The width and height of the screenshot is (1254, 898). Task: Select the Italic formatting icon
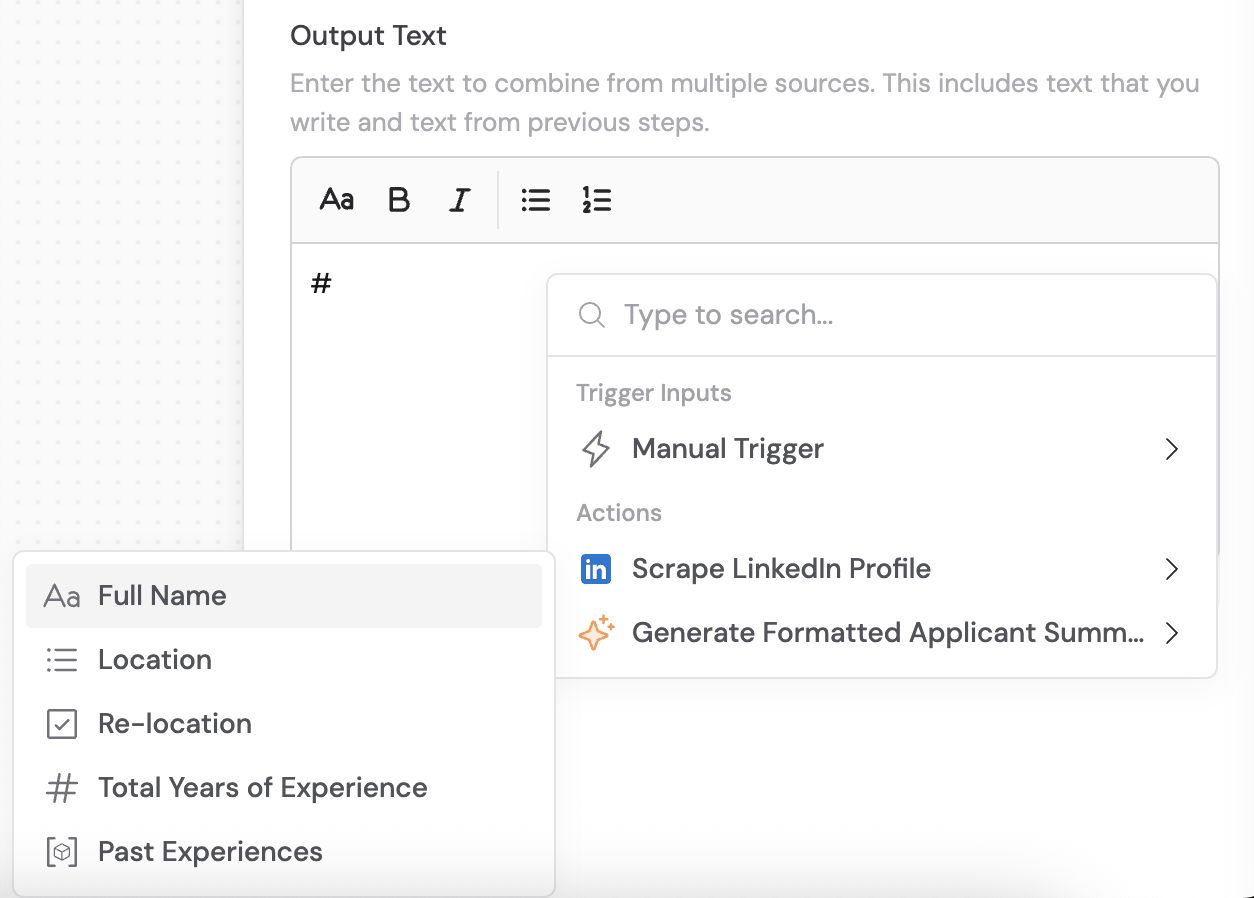tap(459, 199)
